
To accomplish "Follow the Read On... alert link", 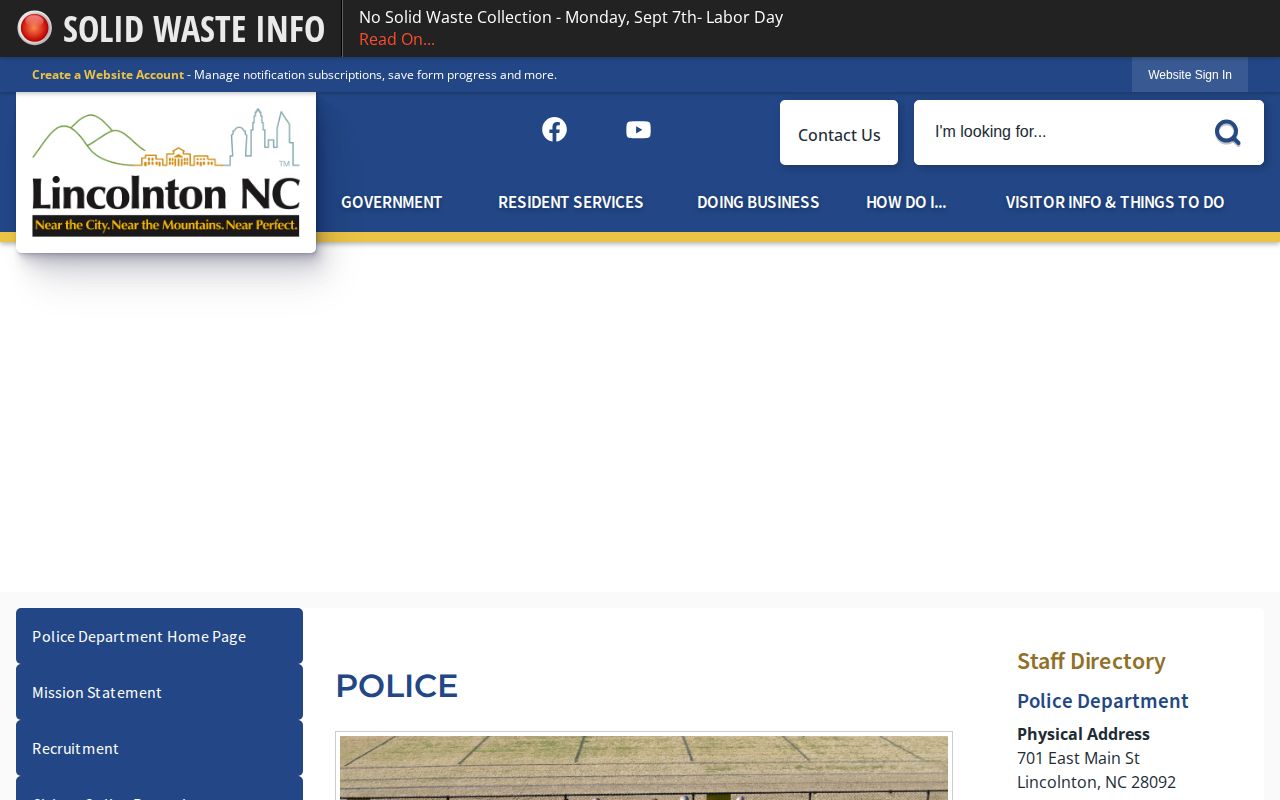I will [x=397, y=39].
